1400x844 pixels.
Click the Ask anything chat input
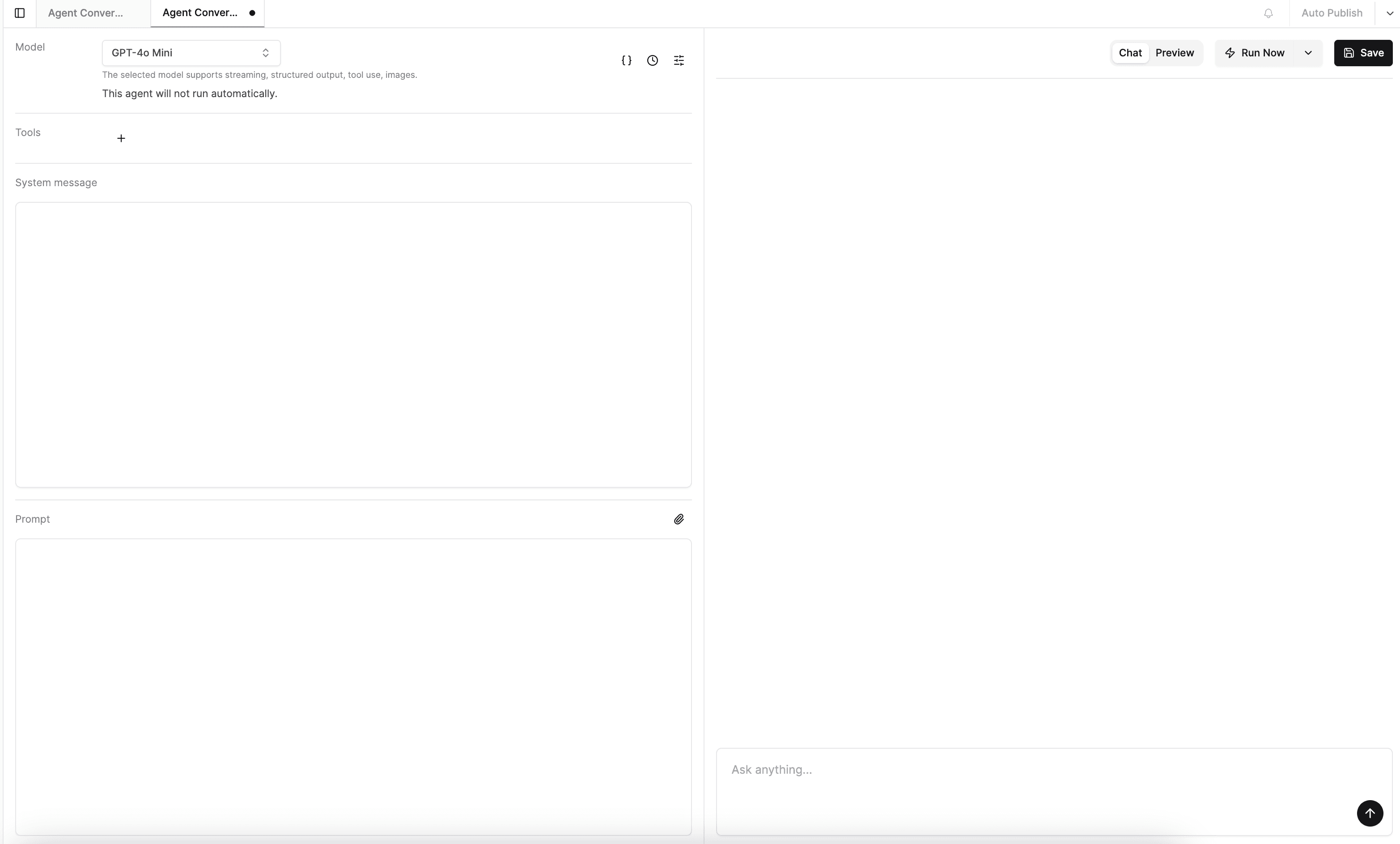coord(1034,779)
